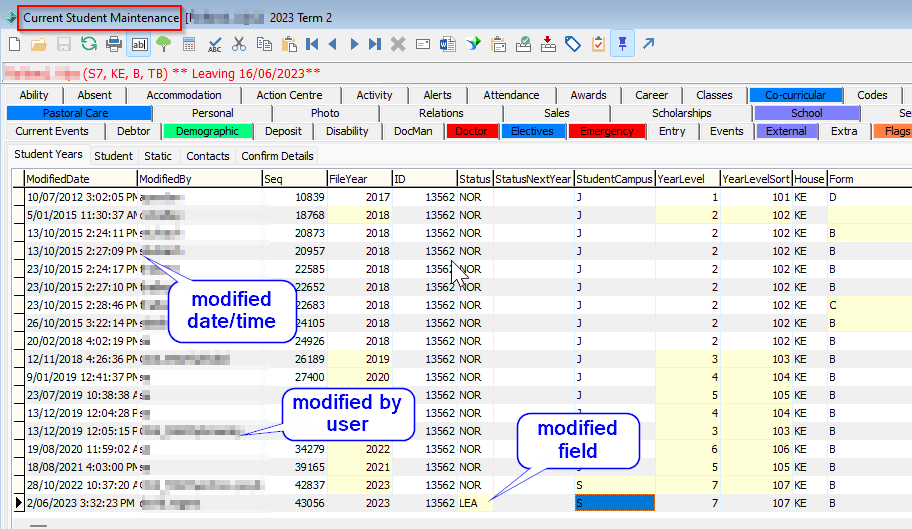
Task: Open the Co-curricular tab
Action: 795,95
